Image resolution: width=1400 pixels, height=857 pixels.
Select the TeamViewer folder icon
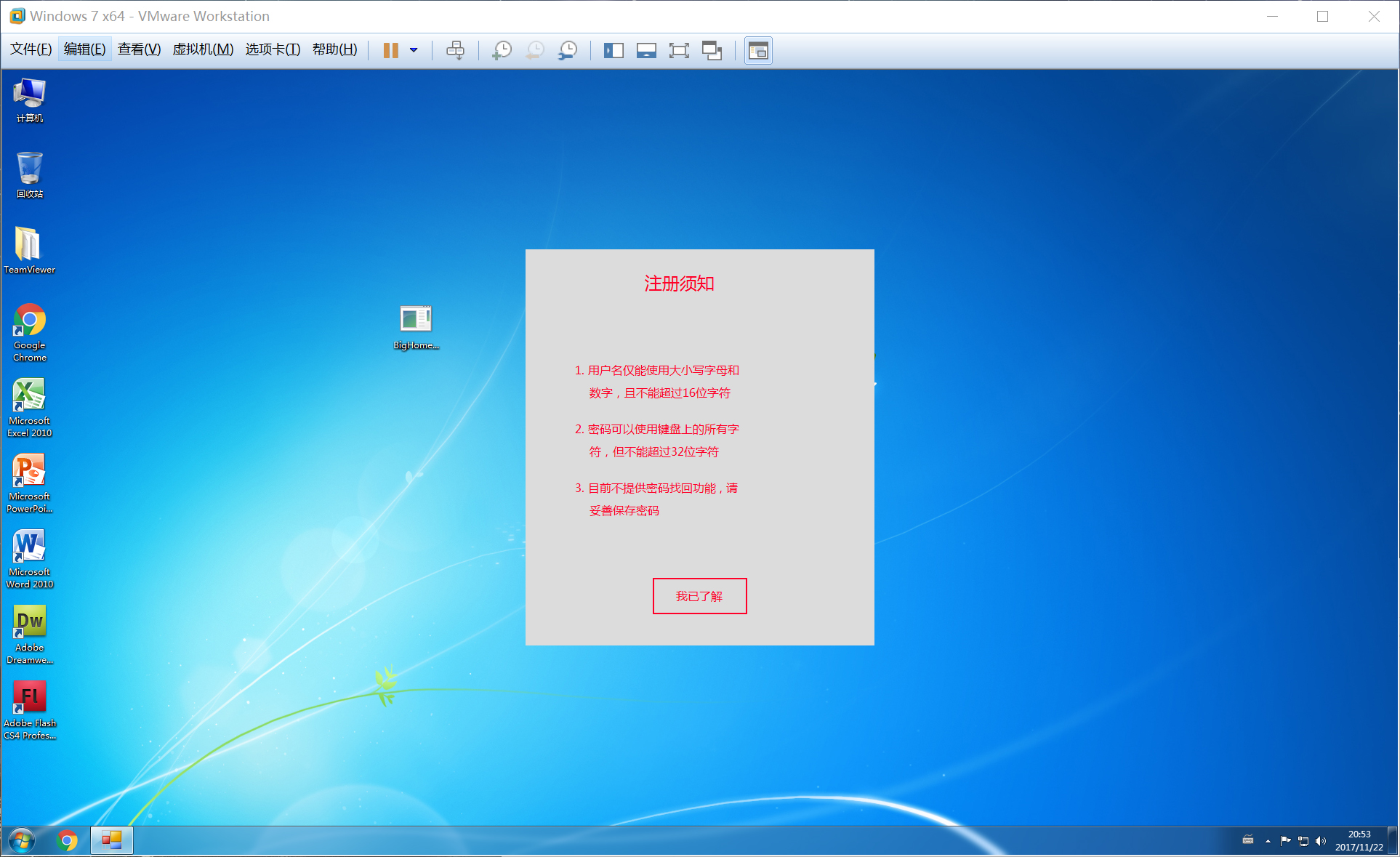(30, 250)
